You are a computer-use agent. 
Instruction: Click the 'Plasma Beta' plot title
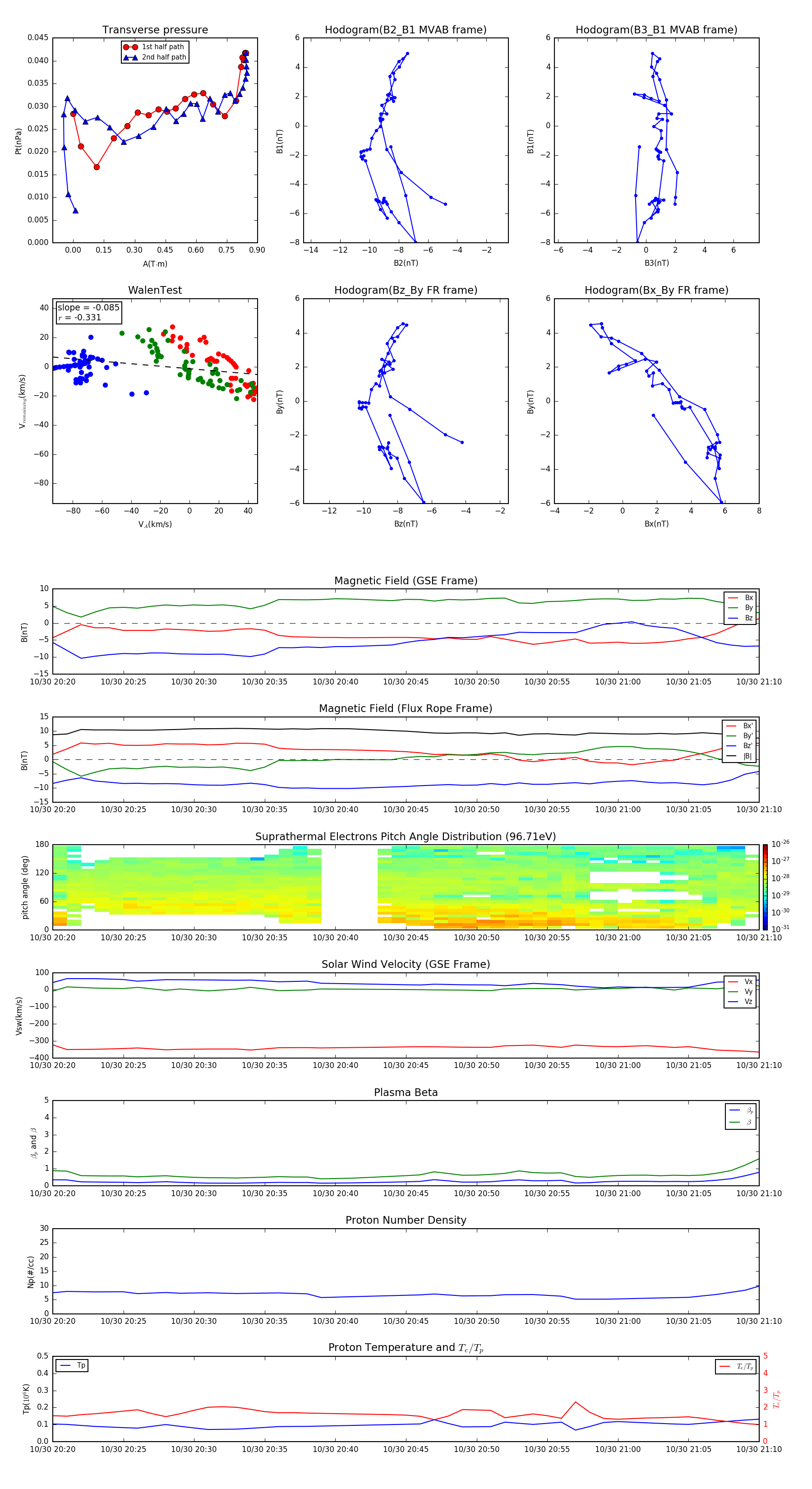pyautogui.click(x=406, y=1092)
